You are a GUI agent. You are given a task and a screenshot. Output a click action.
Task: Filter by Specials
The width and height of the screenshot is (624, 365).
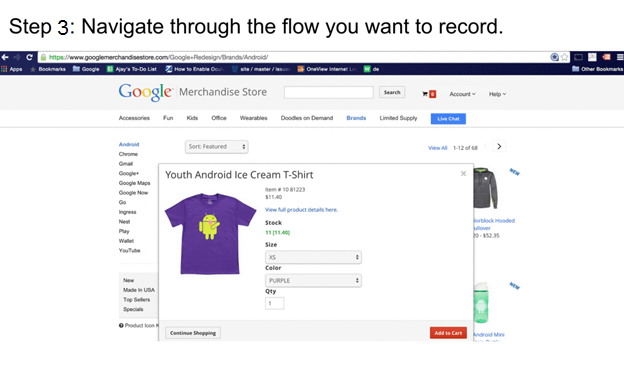(x=133, y=309)
